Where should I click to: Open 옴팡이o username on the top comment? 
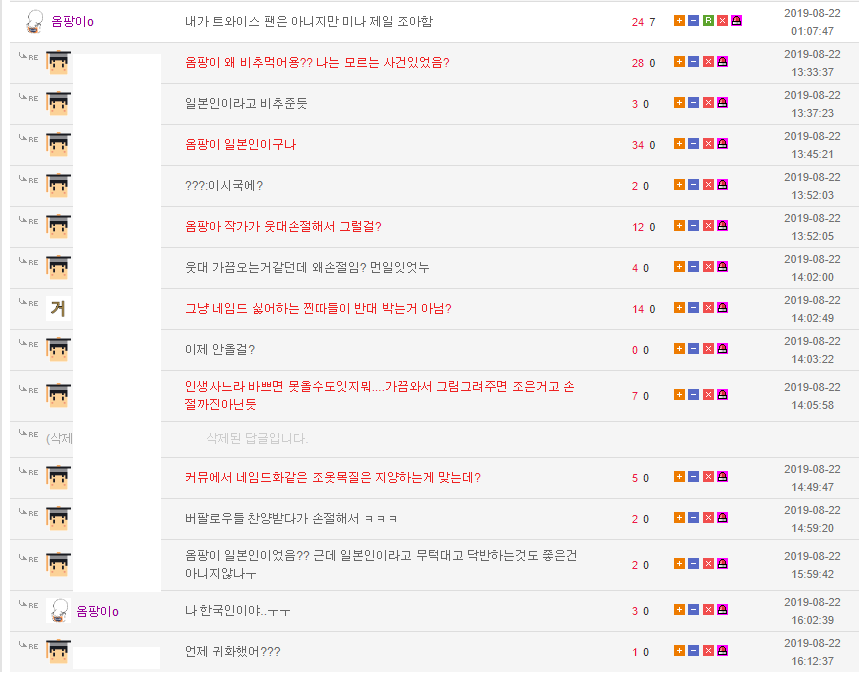tap(72, 21)
